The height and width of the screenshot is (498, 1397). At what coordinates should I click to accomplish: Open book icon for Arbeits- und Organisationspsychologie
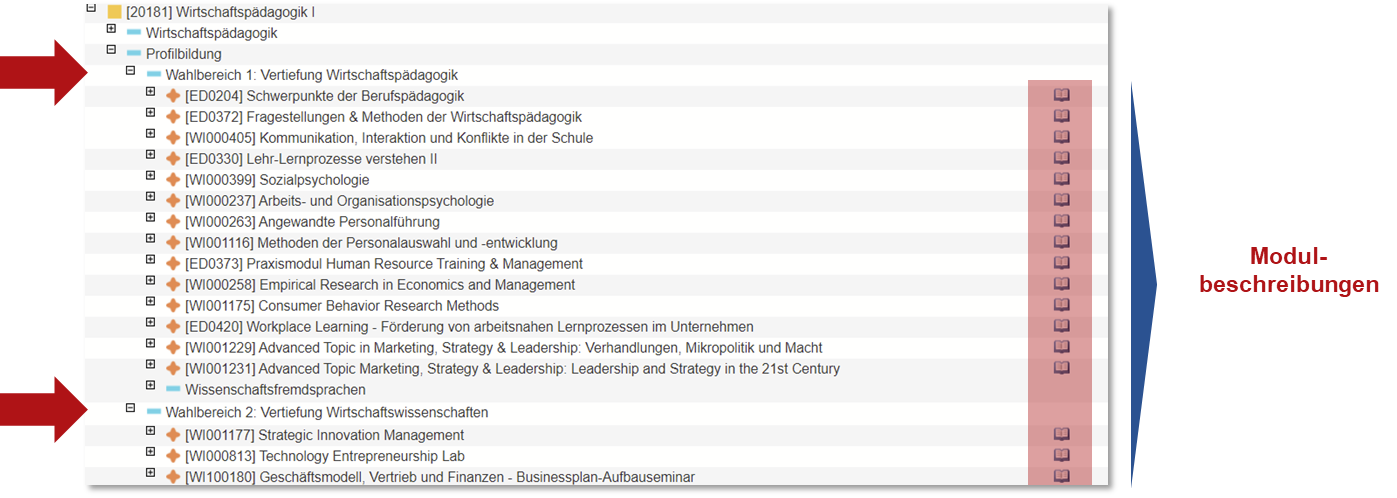1061,200
